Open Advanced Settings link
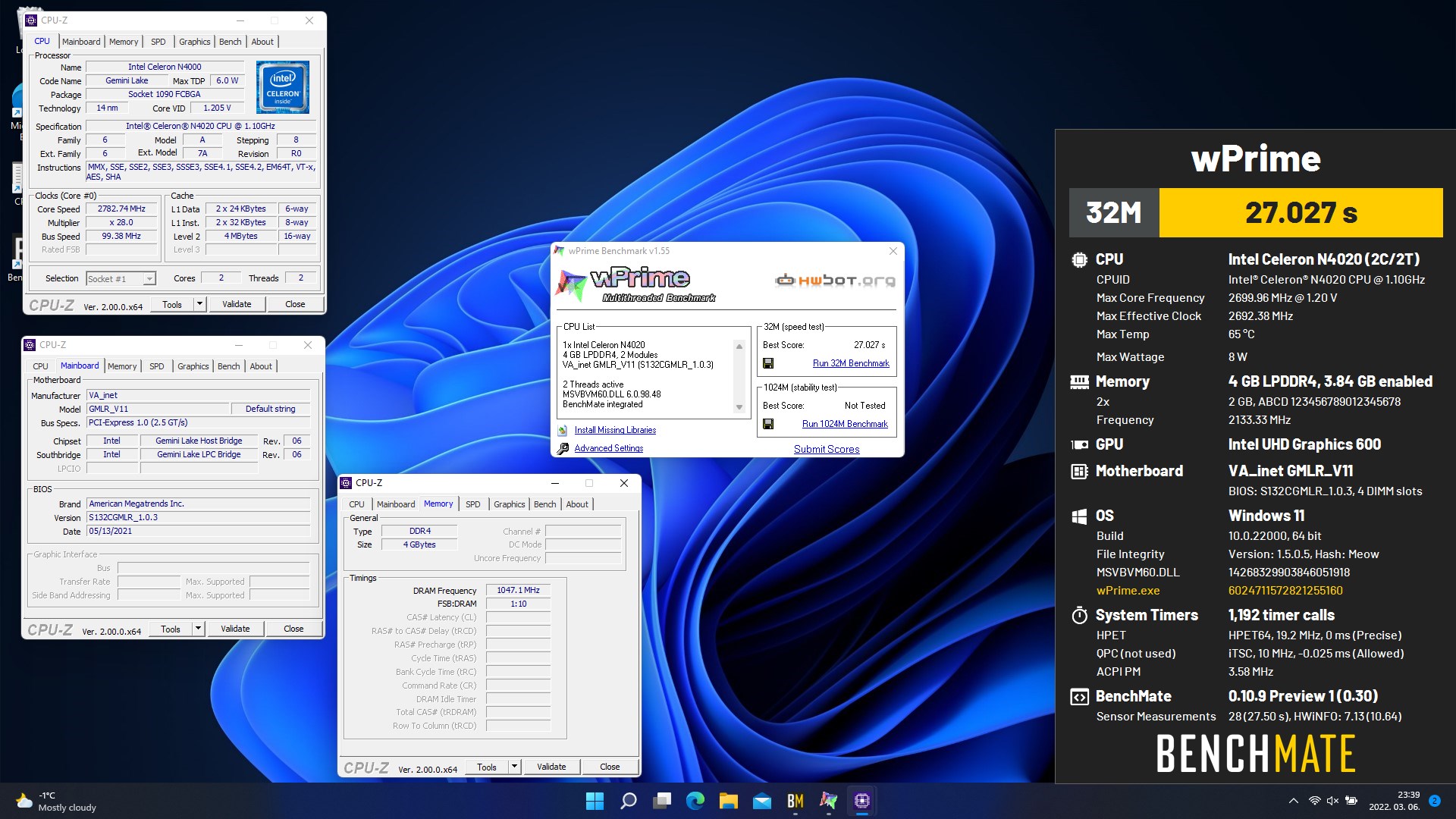The height and width of the screenshot is (819, 1456). click(x=609, y=448)
